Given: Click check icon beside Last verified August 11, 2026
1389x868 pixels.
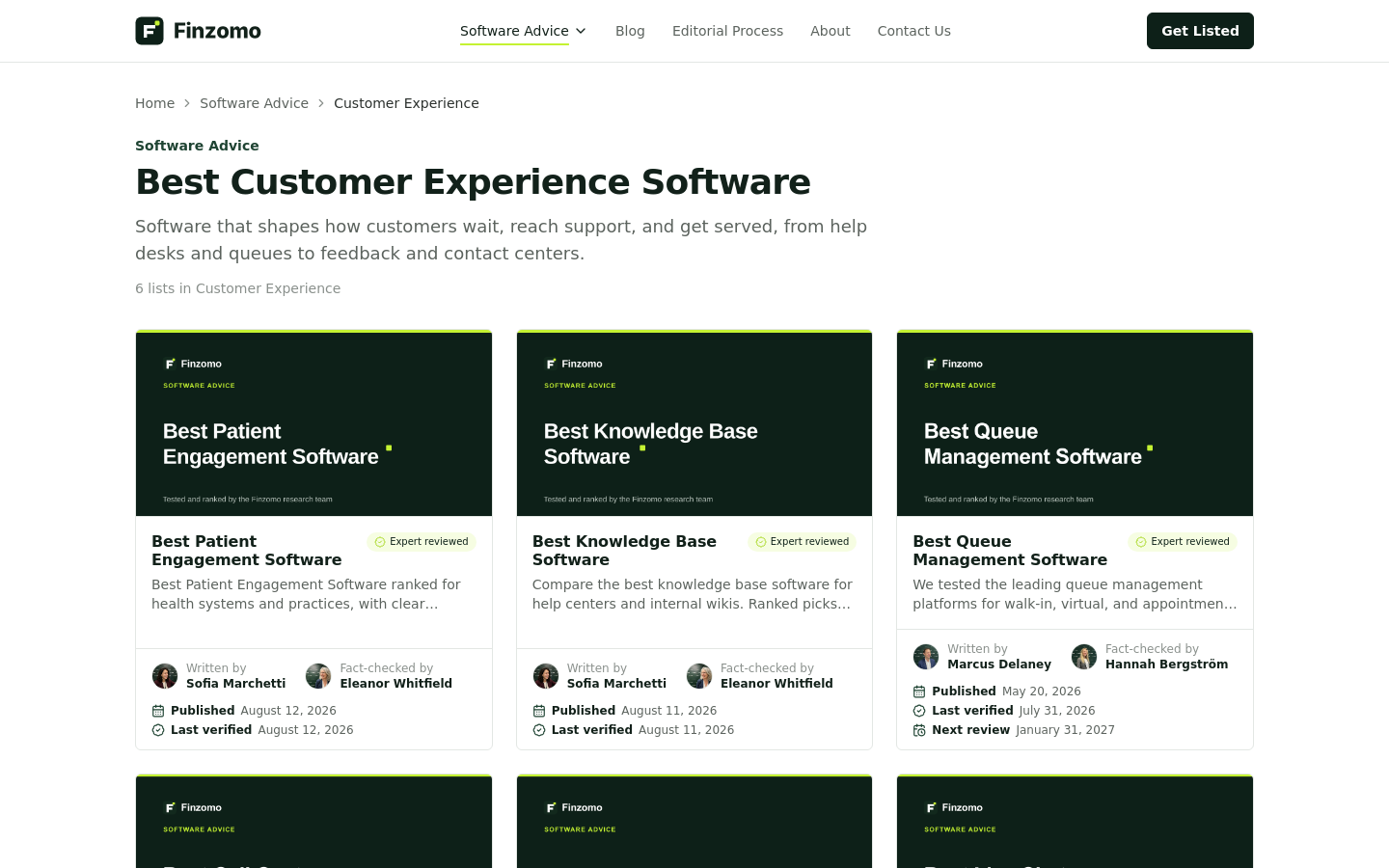Looking at the screenshot, I should (x=539, y=730).
